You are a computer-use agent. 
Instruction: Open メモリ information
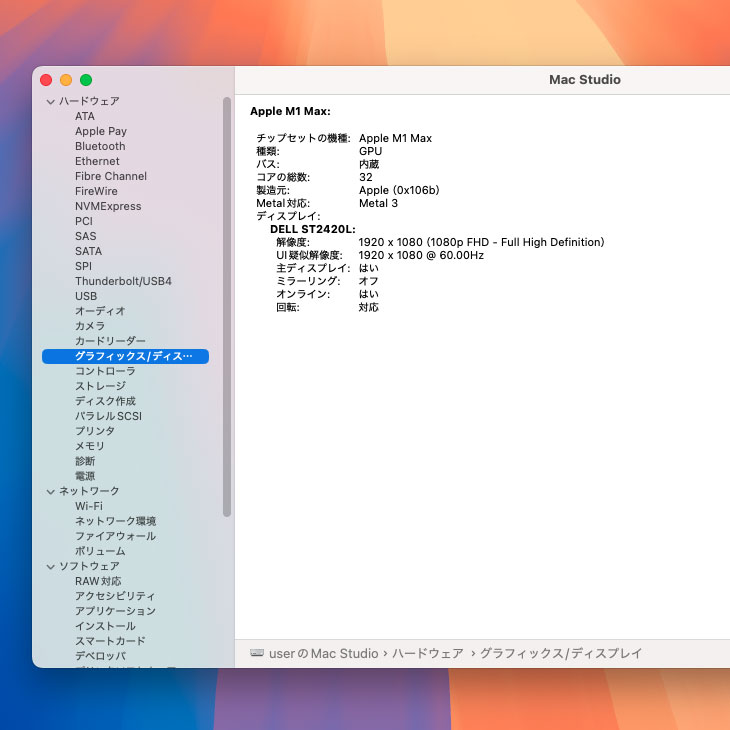[90, 446]
